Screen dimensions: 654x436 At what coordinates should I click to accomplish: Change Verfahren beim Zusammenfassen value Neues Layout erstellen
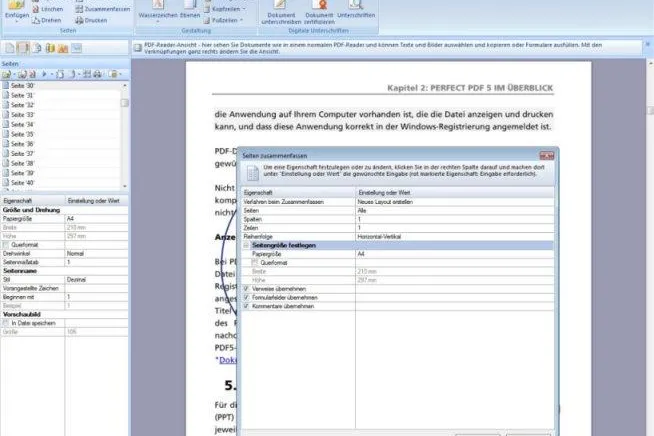point(455,202)
